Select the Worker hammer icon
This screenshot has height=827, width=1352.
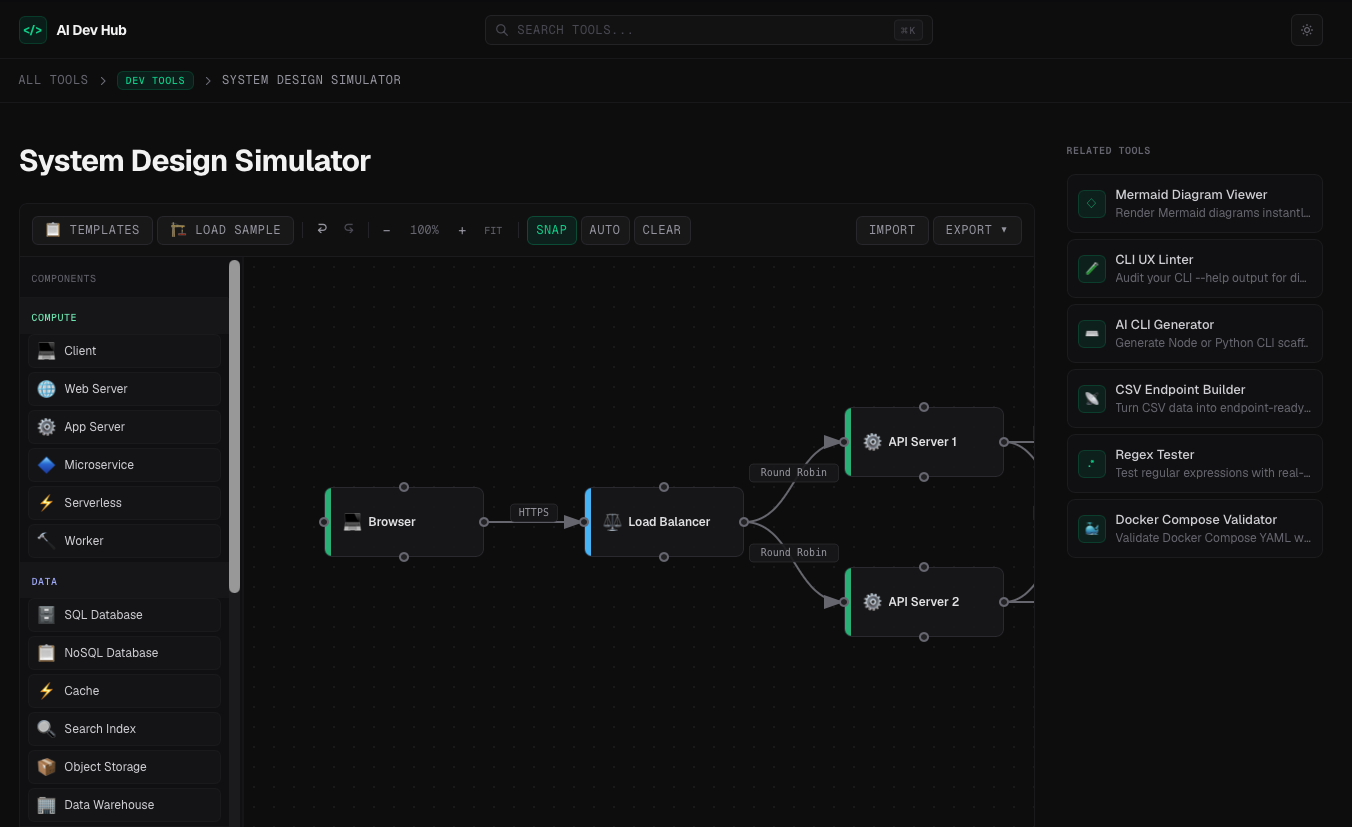click(46, 541)
